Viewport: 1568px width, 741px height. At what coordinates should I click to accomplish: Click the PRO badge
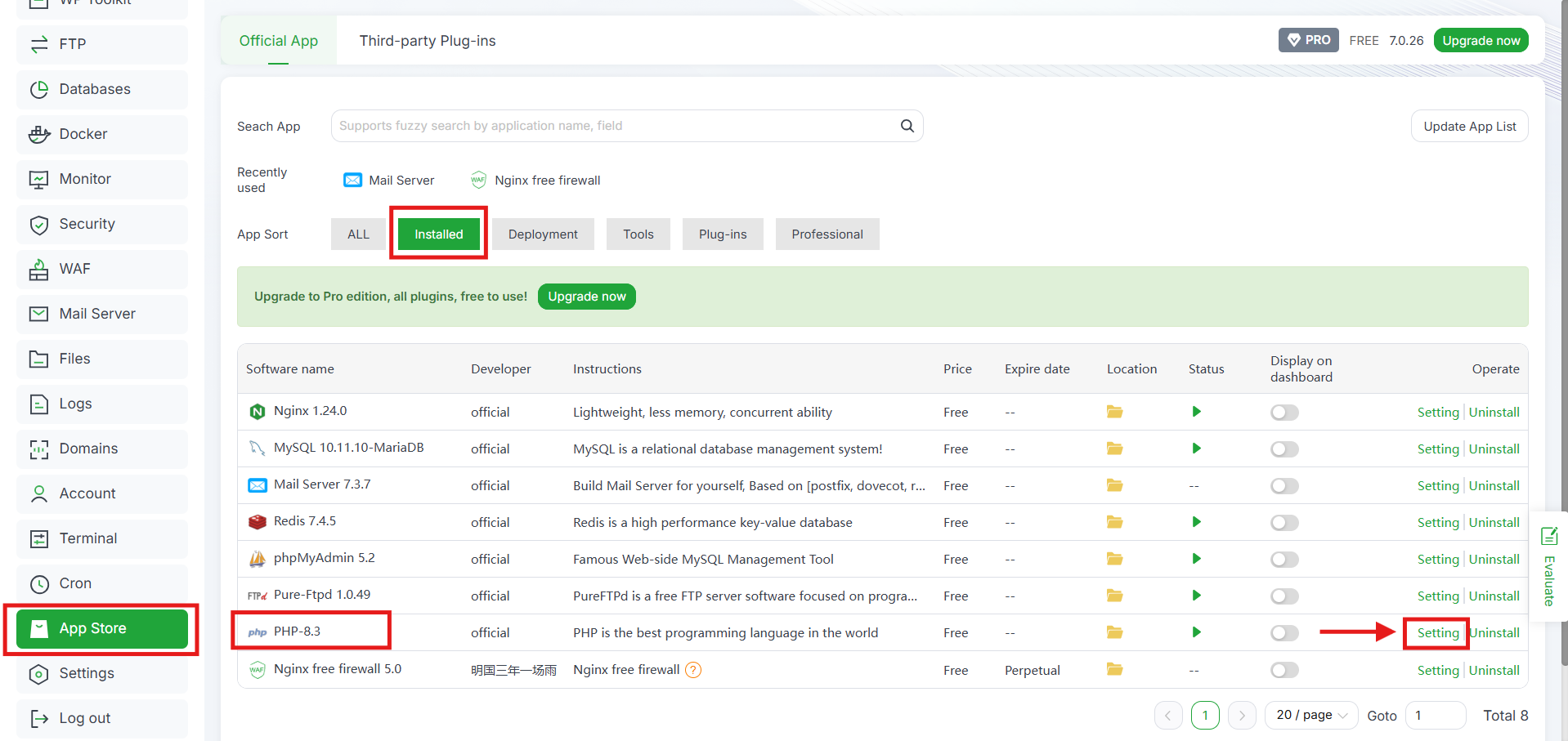point(1309,40)
